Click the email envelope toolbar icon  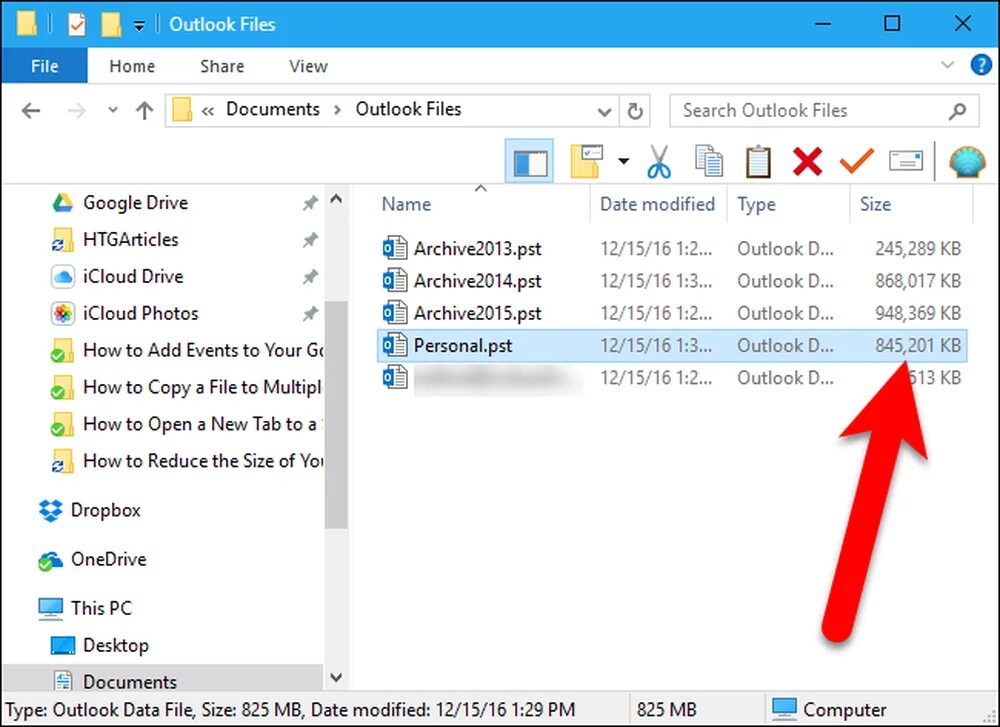pyautogui.click(x=906, y=161)
